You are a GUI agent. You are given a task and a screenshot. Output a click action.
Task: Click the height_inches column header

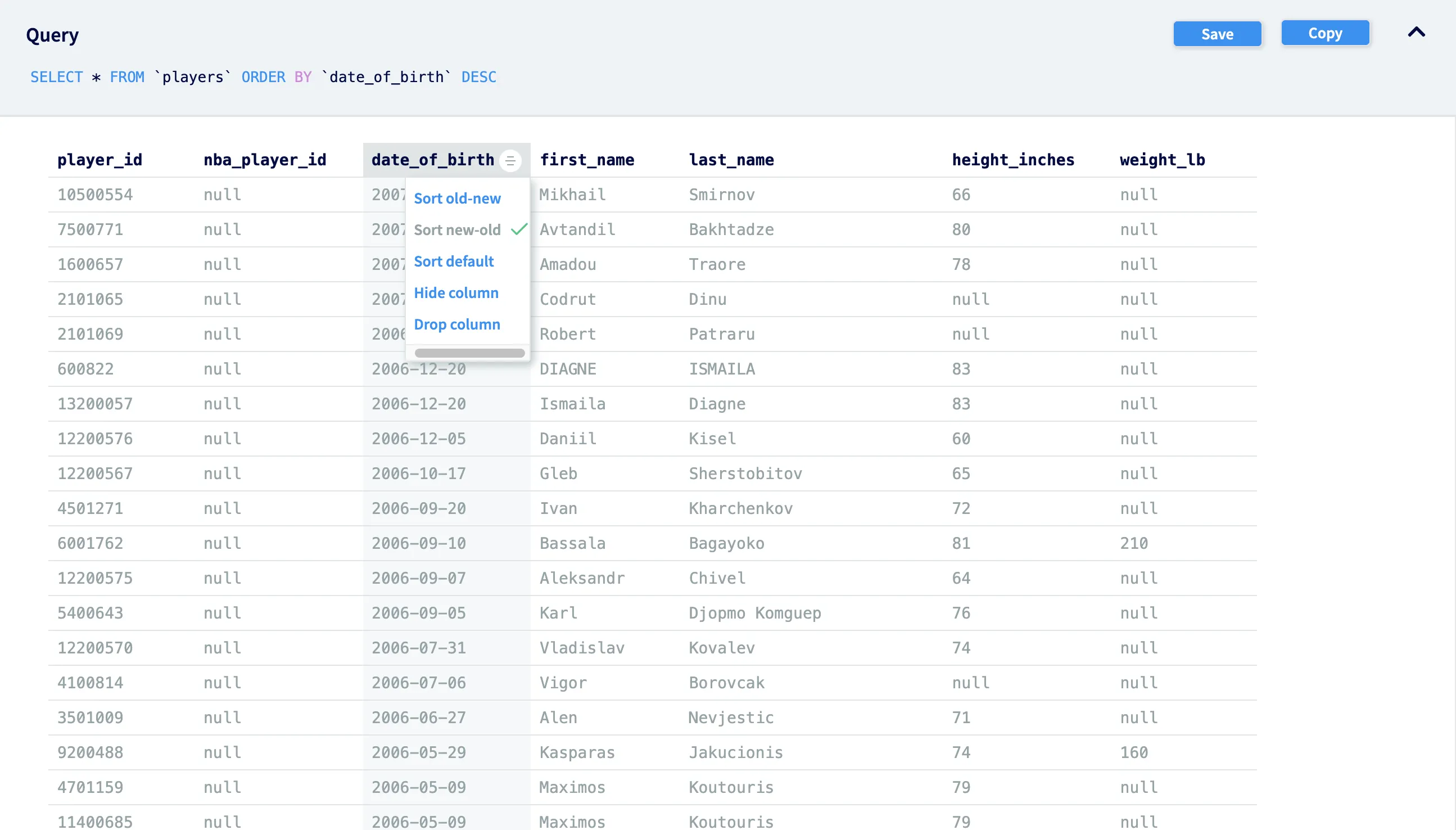click(x=1012, y=160)
